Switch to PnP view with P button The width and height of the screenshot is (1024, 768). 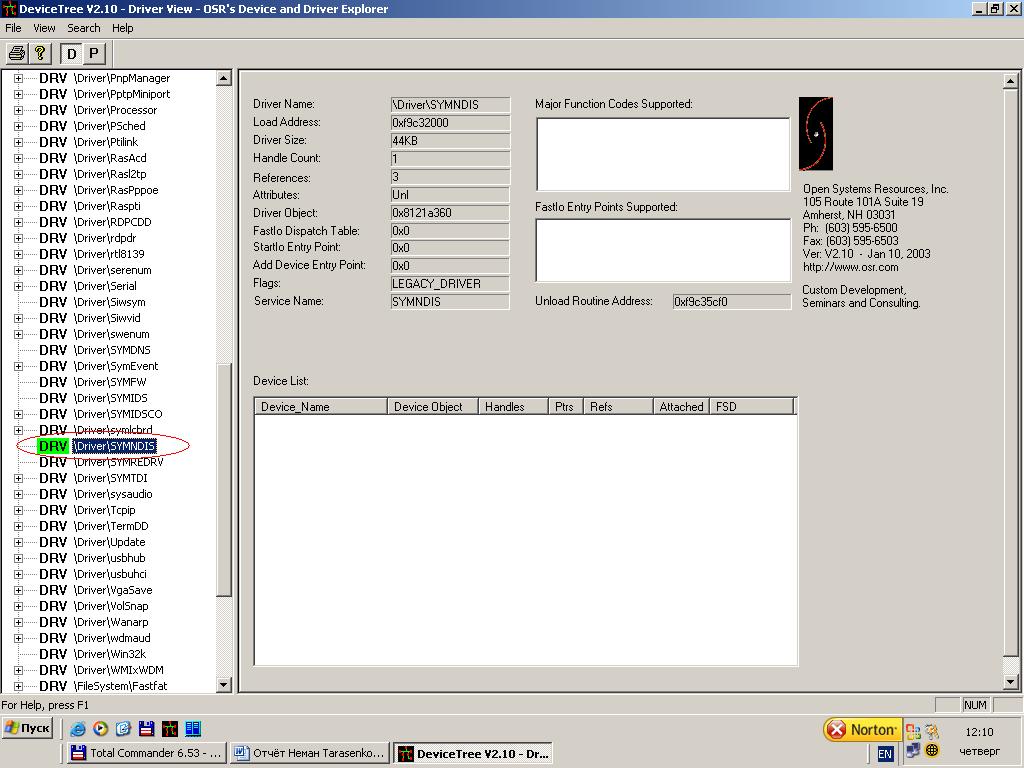(x=93, y=54)
